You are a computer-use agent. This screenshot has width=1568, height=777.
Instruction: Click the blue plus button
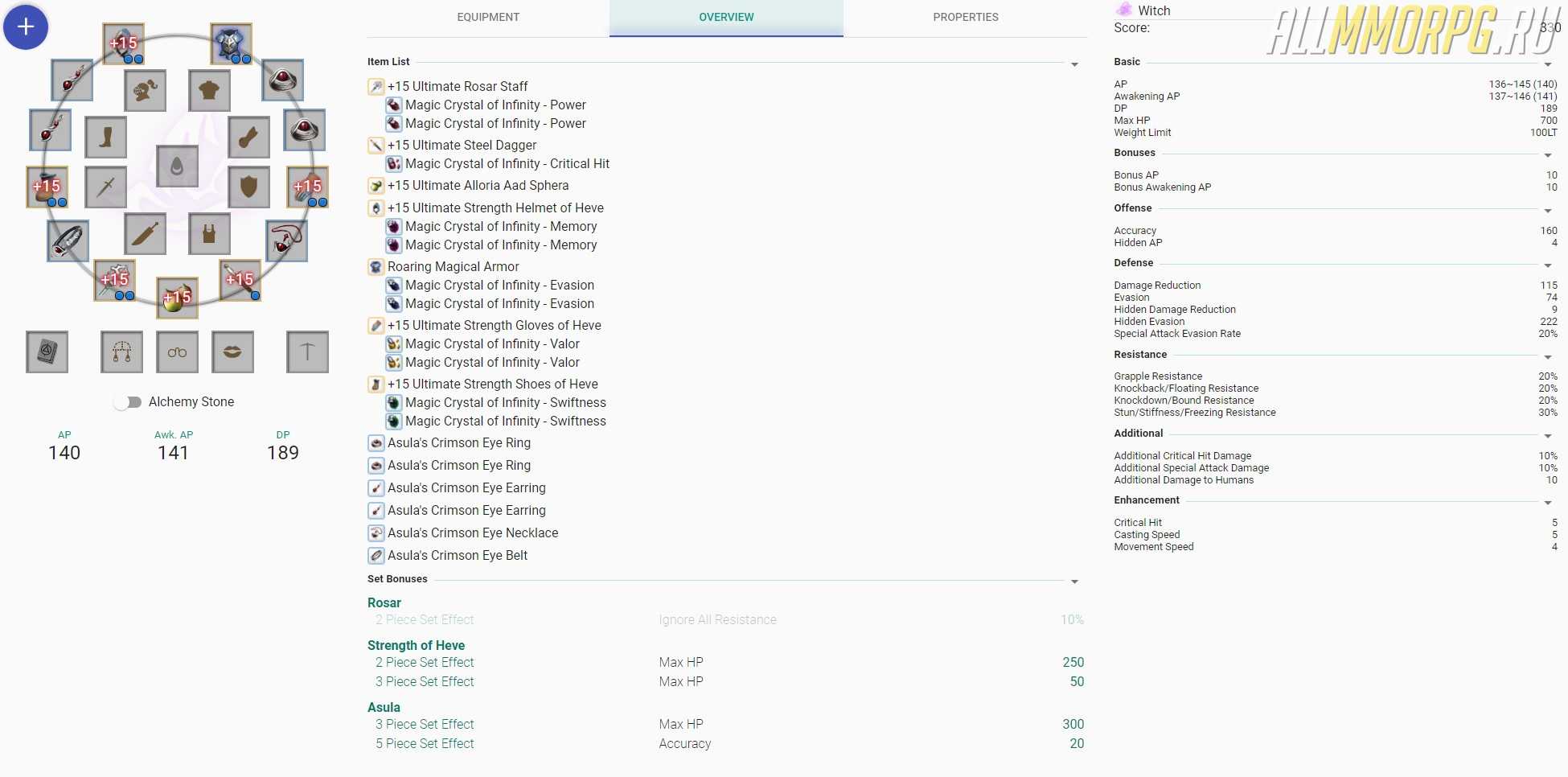[x=26, y=27]
